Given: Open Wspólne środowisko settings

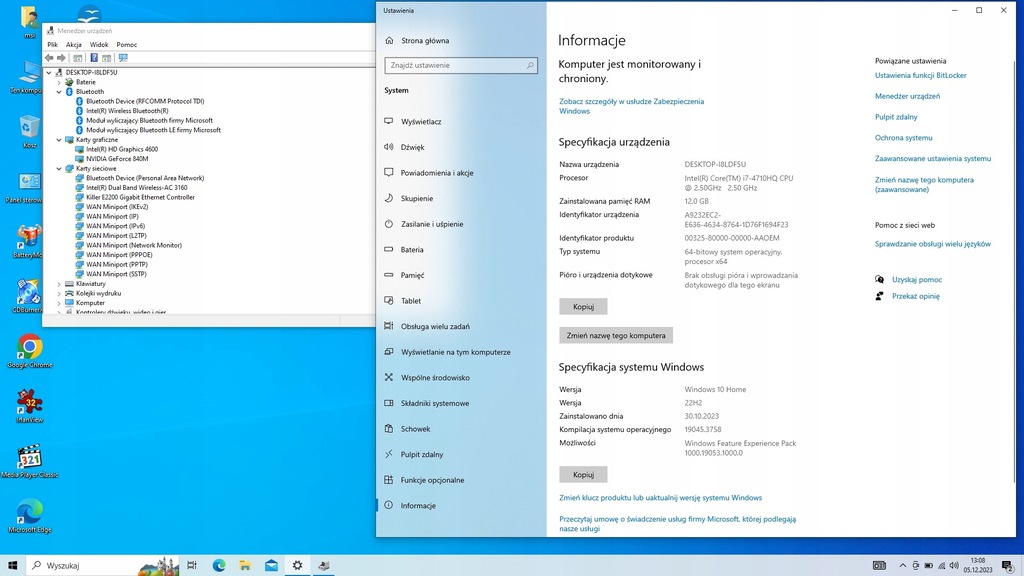Looking at the screenshot, I should click(x=435, y=377).
